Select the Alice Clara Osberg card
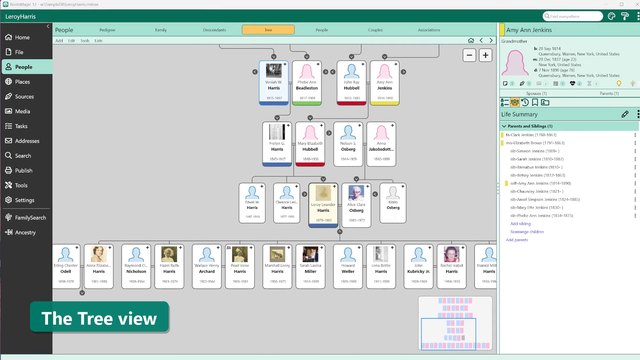640x360 pixels. pos(356,205)
